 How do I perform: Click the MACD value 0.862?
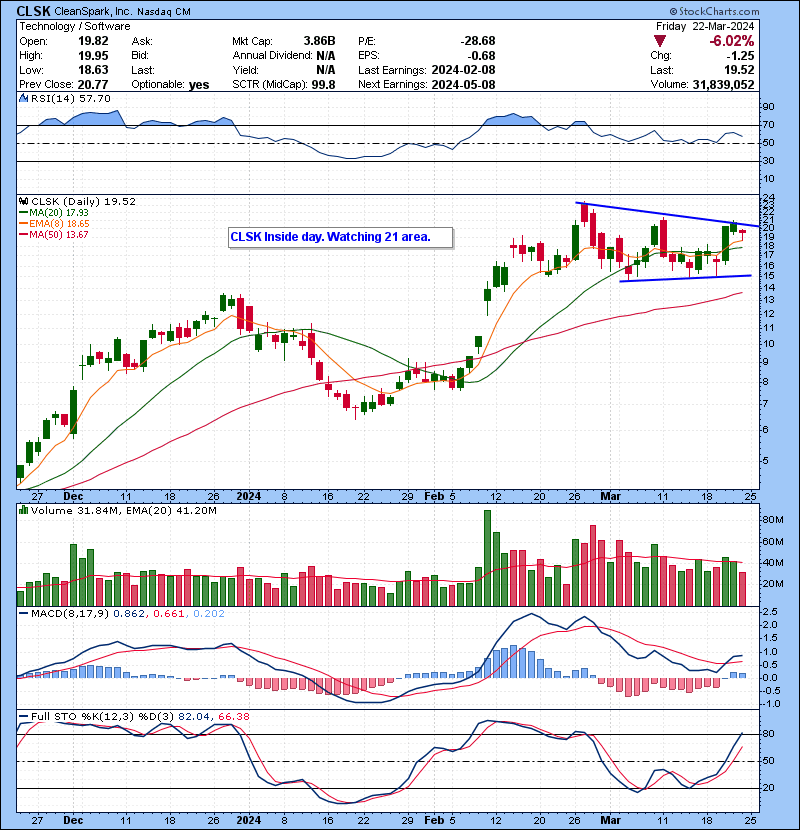tap(129, 614)
